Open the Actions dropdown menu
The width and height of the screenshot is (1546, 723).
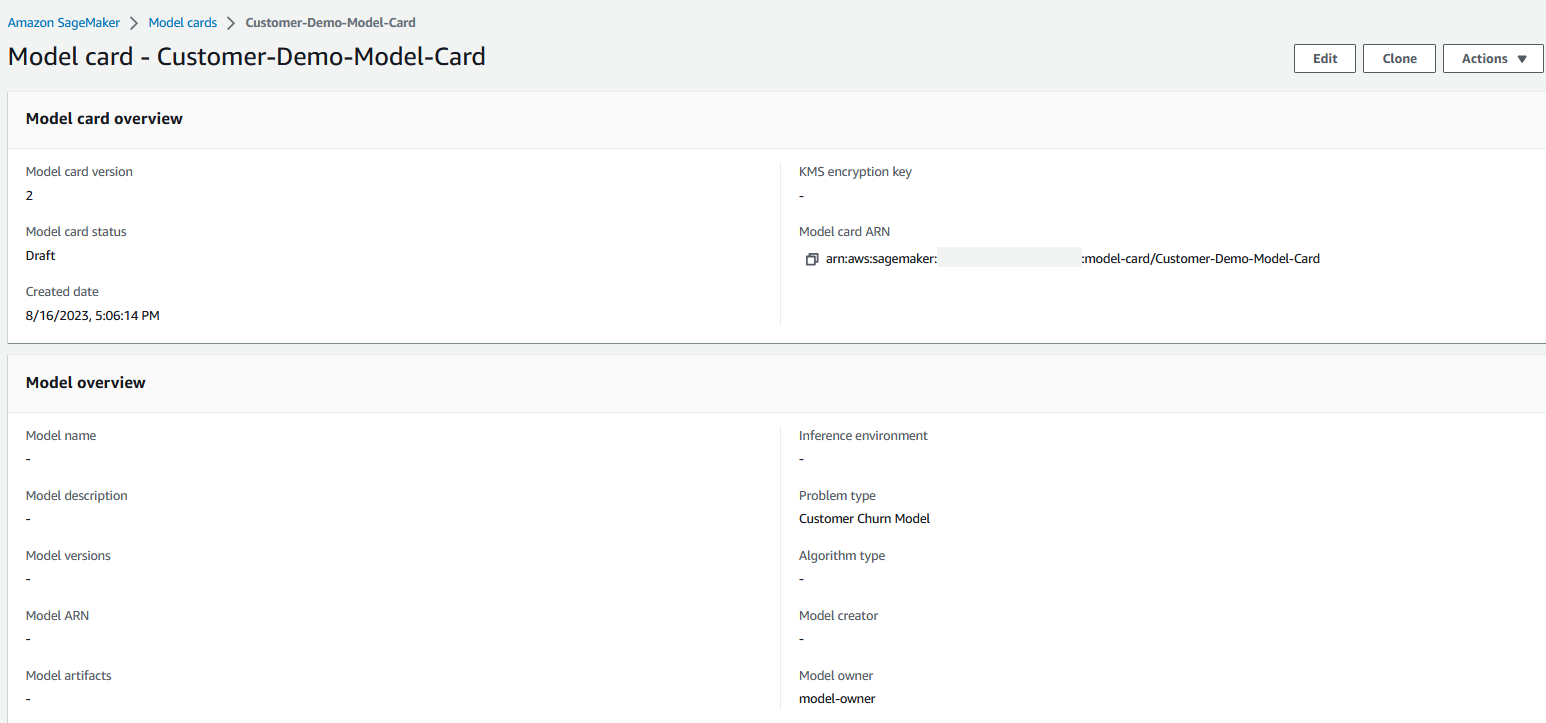1493,59
